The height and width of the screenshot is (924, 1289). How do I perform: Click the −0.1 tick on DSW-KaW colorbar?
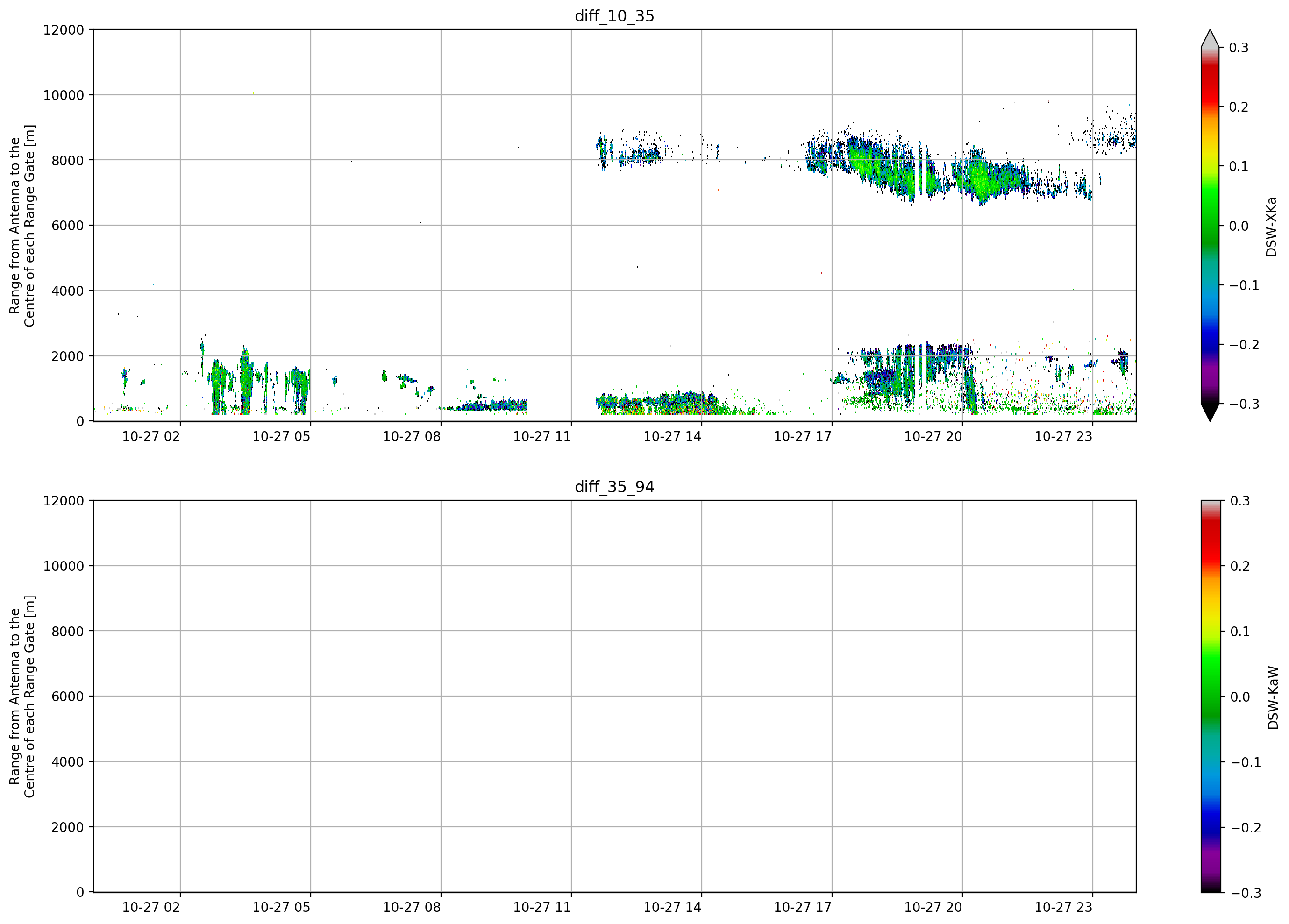1246,762
